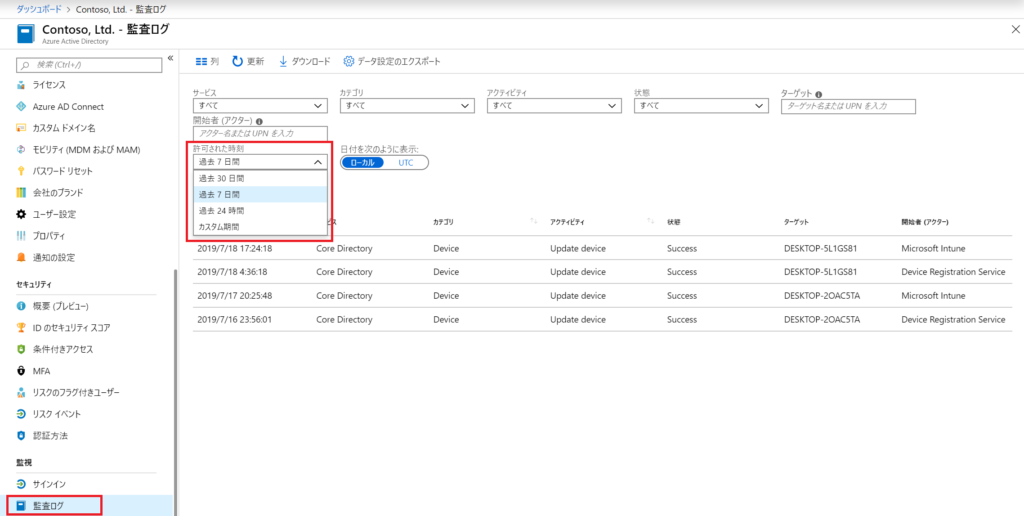Screen dimensions: 1024x516
Task: Open the アクティビティ filter dropdown
Action: click(x=554, y=106)
